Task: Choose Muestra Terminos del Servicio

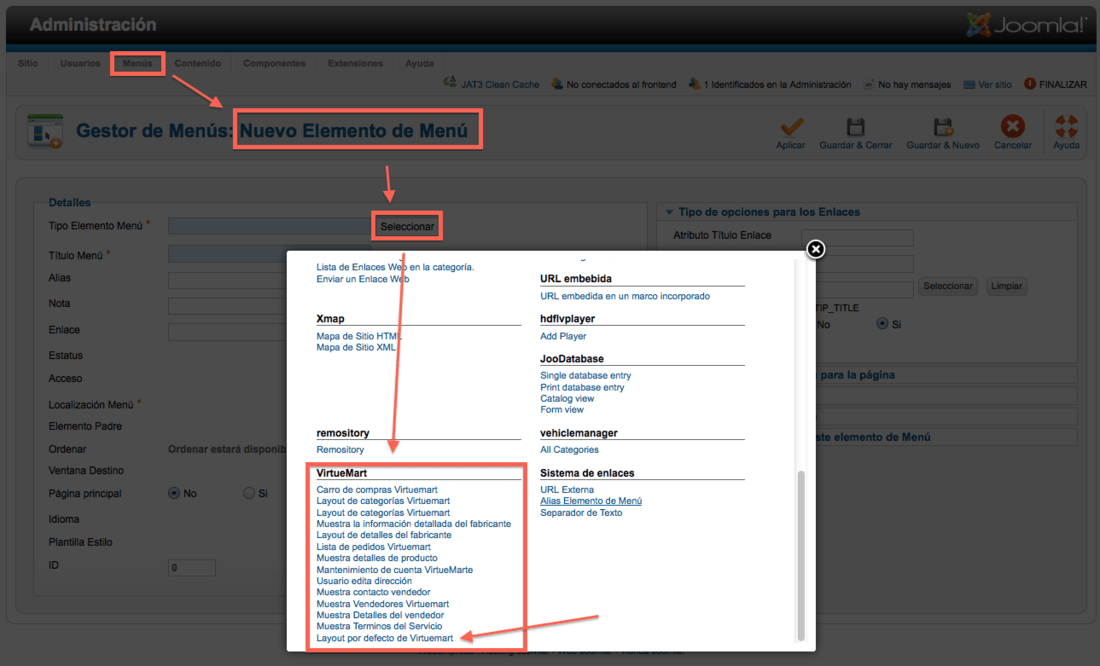Action: [380, 626]
